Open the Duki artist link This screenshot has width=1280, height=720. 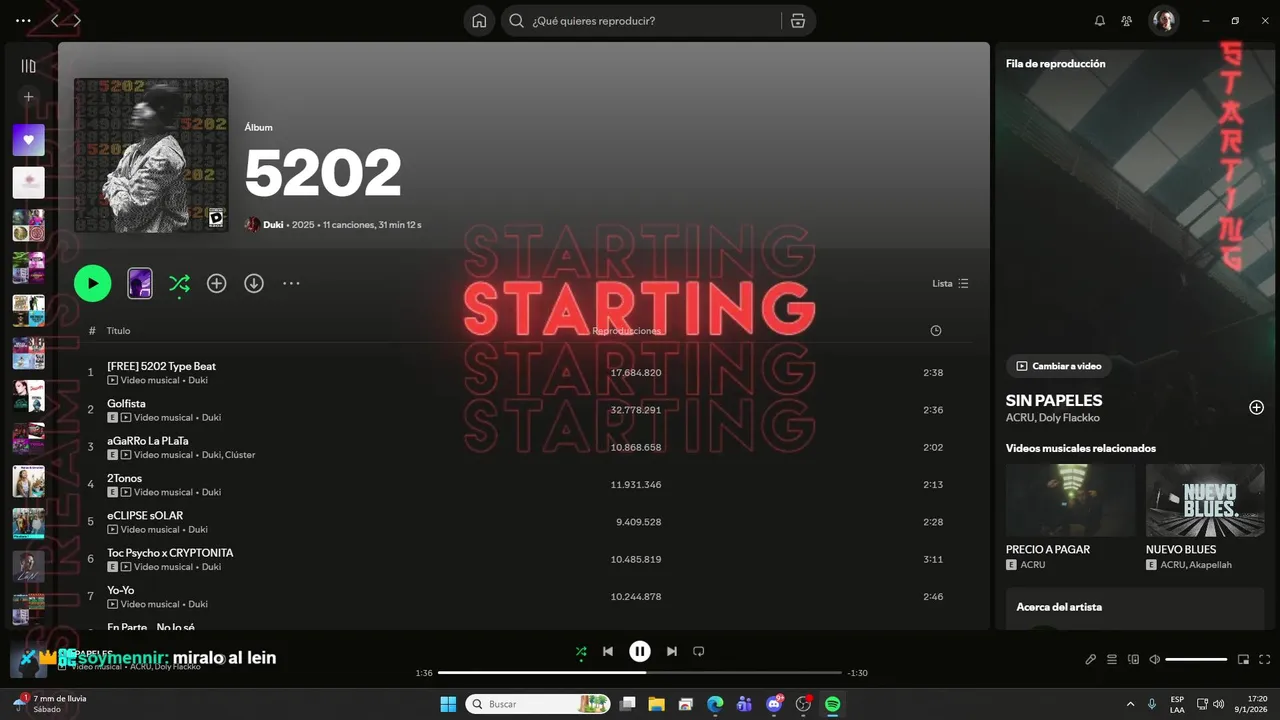[x=273, y=225]
